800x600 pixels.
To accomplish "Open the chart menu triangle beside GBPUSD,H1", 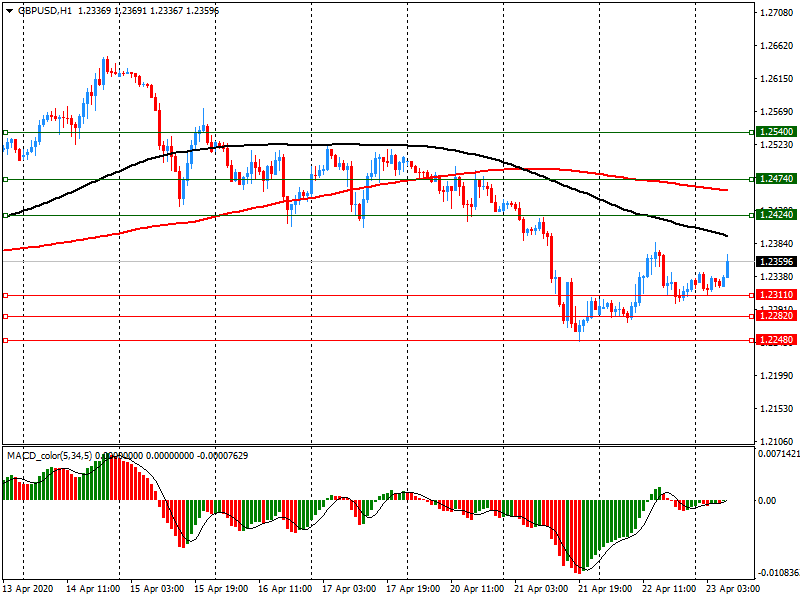I will 10,10.
